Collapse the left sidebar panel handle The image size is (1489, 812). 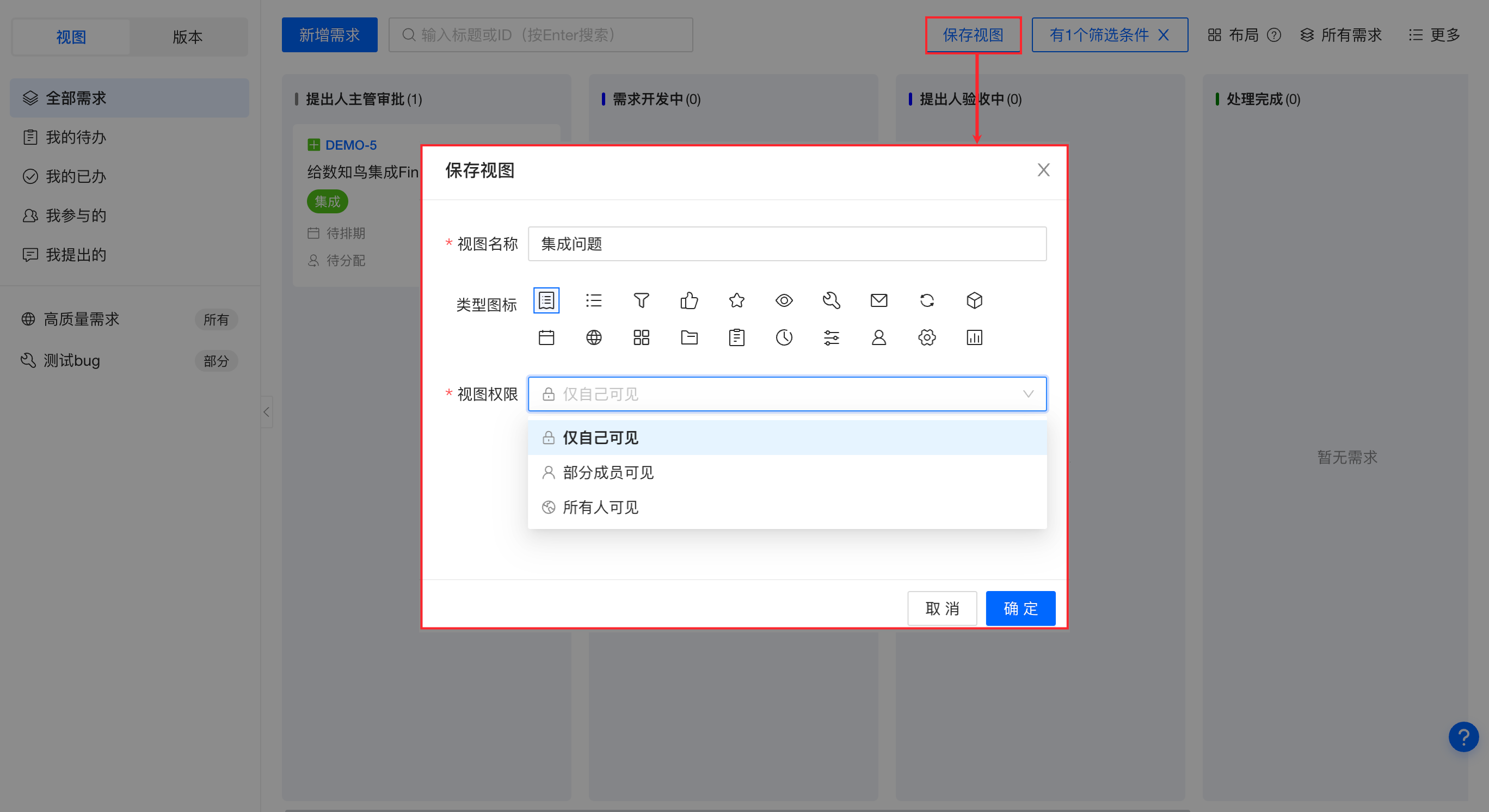[267, 412]
